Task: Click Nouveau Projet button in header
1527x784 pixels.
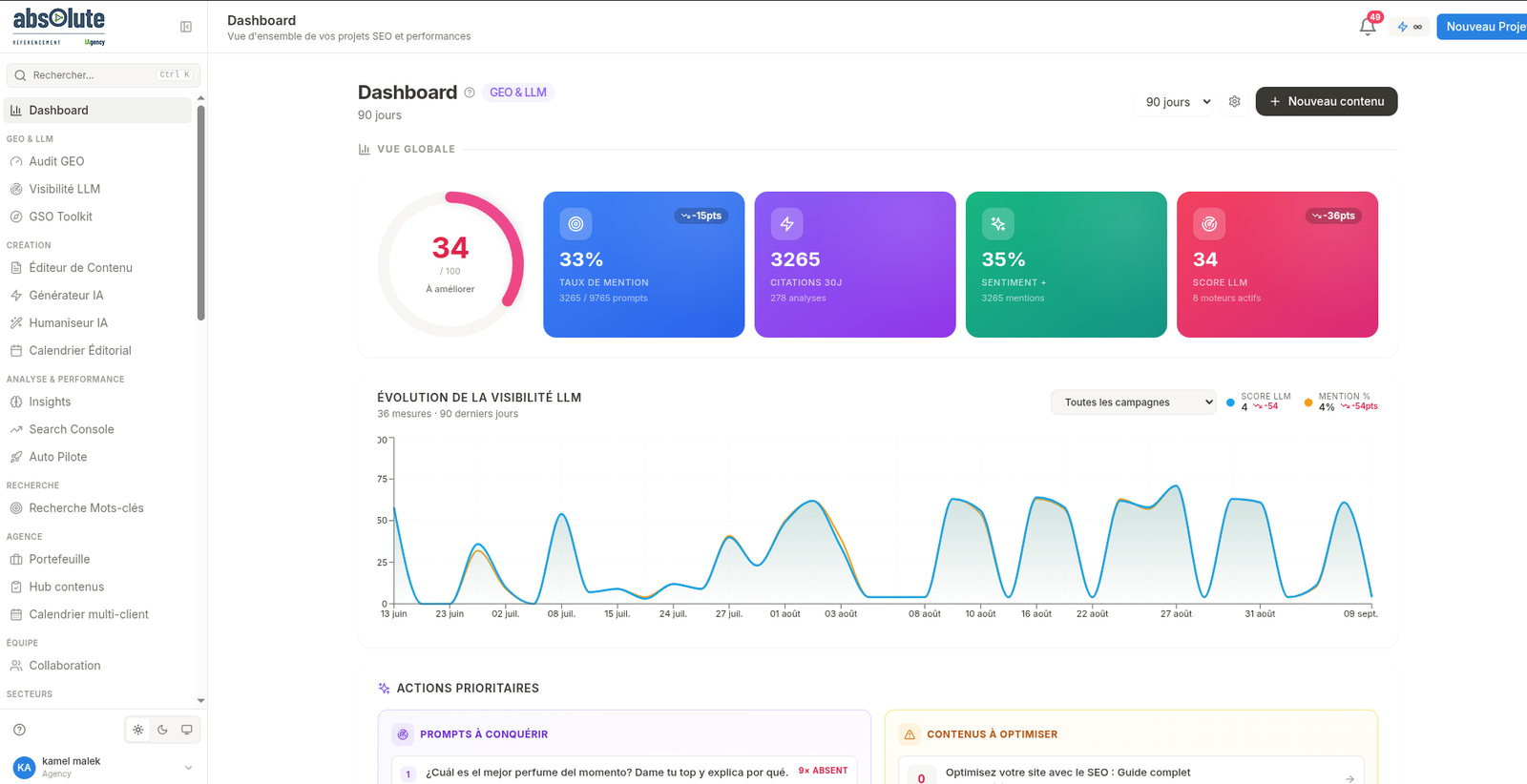Action: (1482, 27)
